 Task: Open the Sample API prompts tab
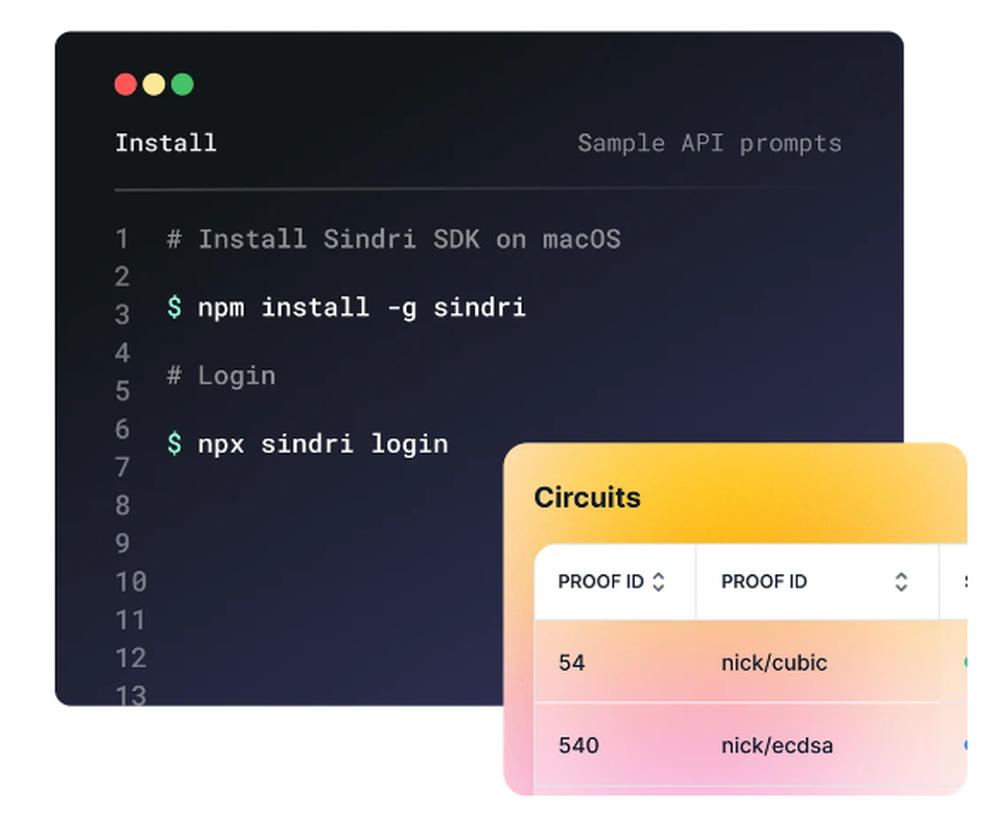click(x=709, y=143)
